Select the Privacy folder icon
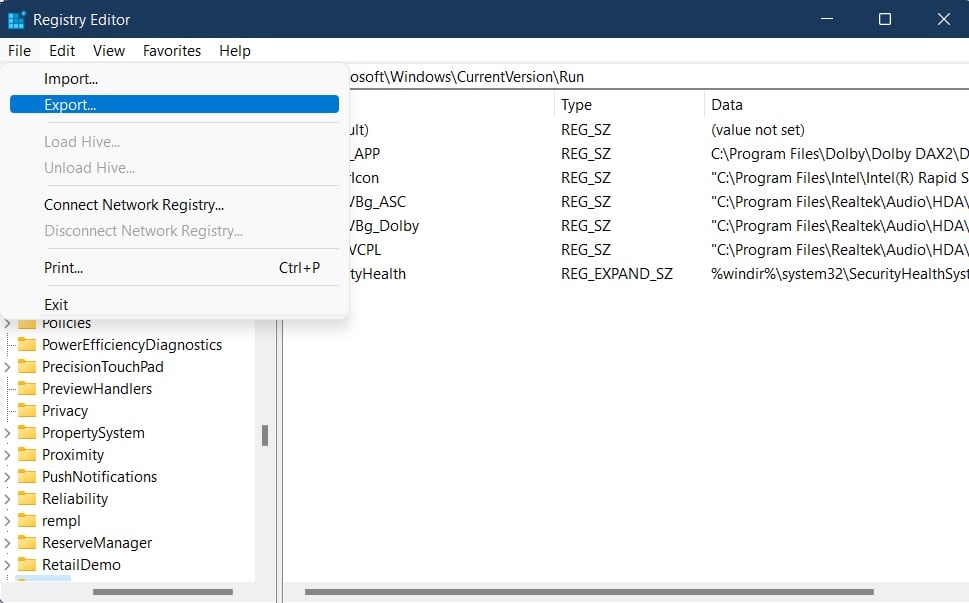The image size is (969, 603). (27, 410)
